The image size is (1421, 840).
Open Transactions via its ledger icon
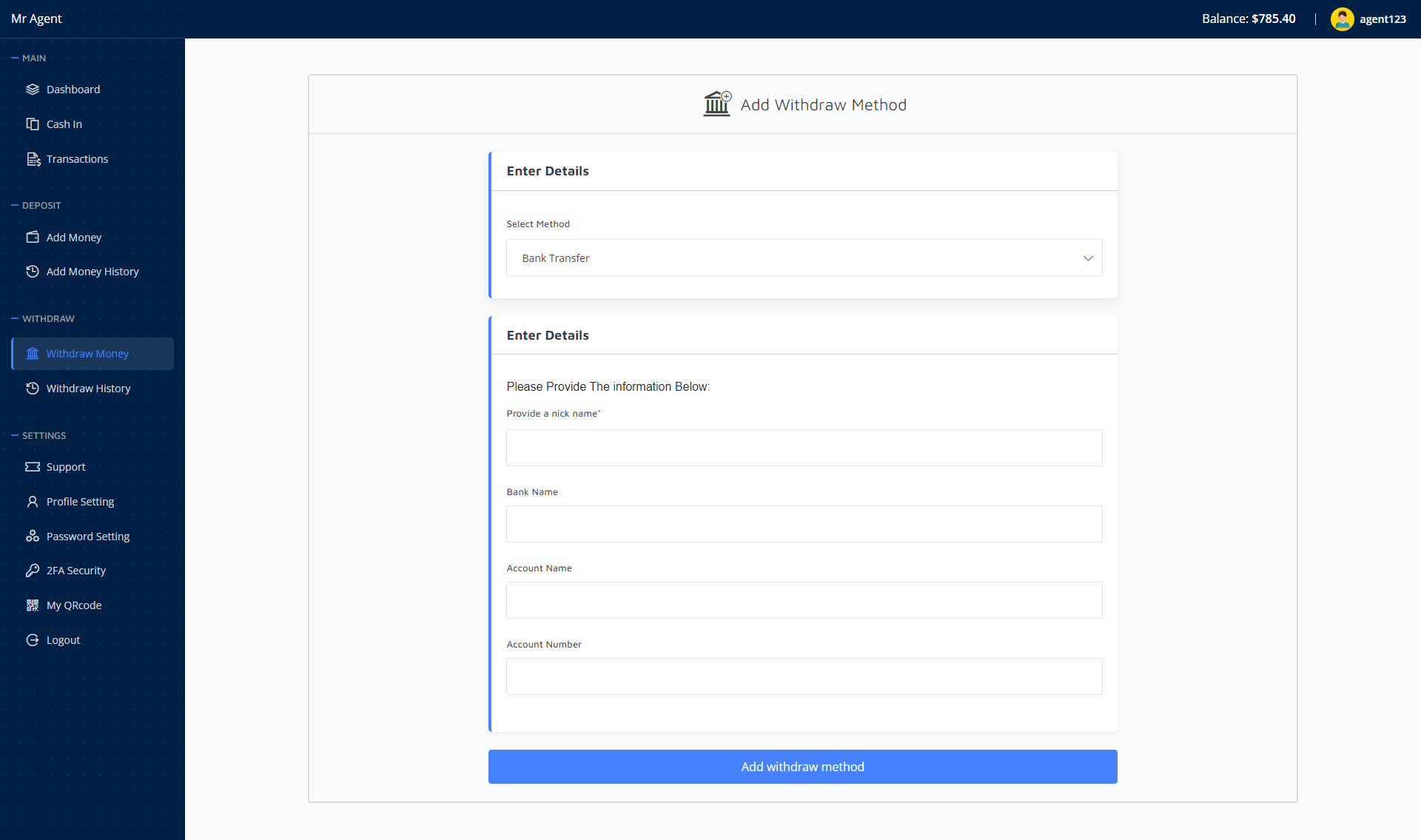[x=33, y=158]
